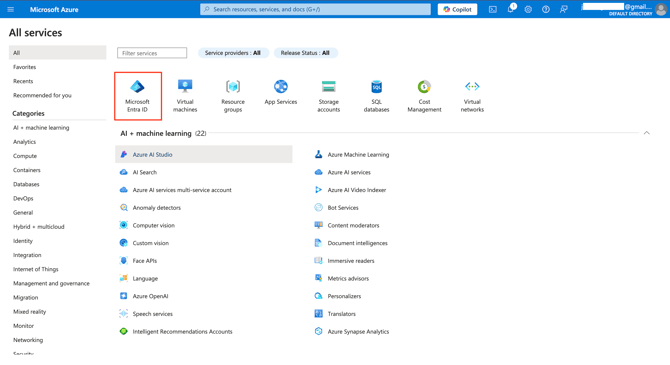
Task: Open Metrics advisors link
Action: tap(348, 278)
